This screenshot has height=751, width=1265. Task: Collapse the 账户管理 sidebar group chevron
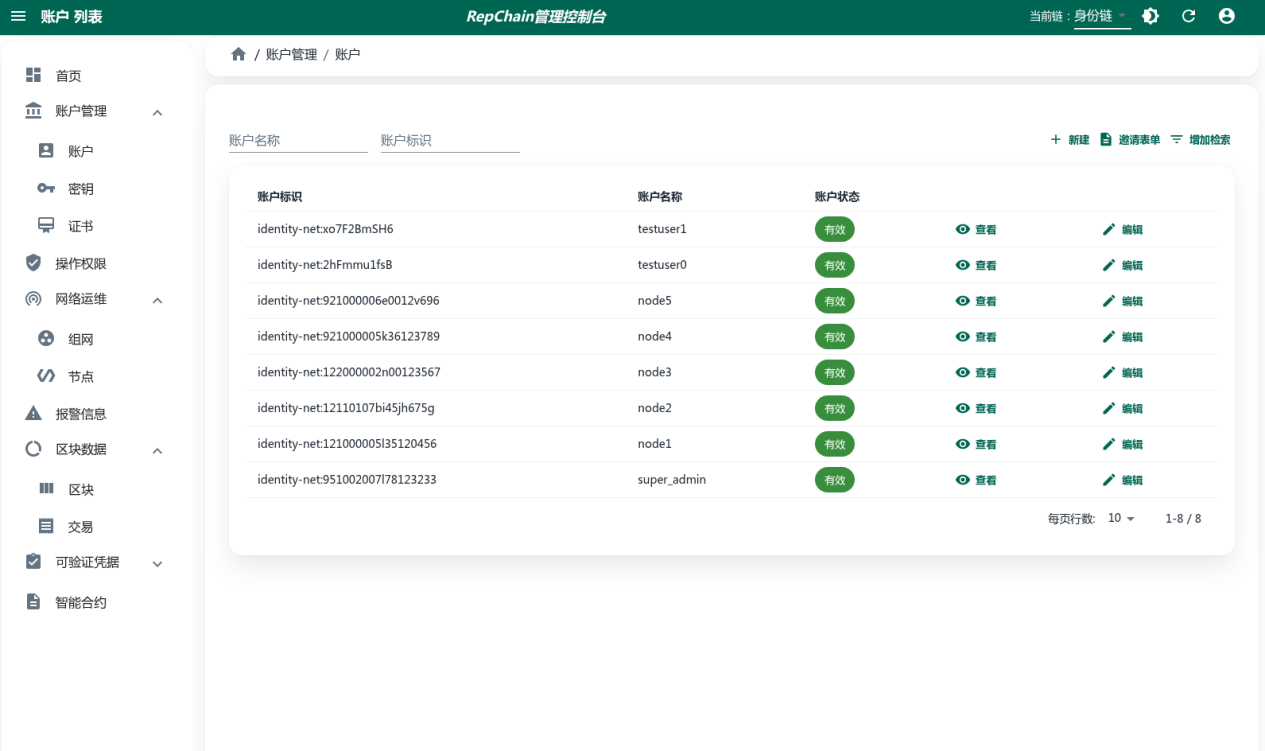pyautogui.click(x=157, y=113)
